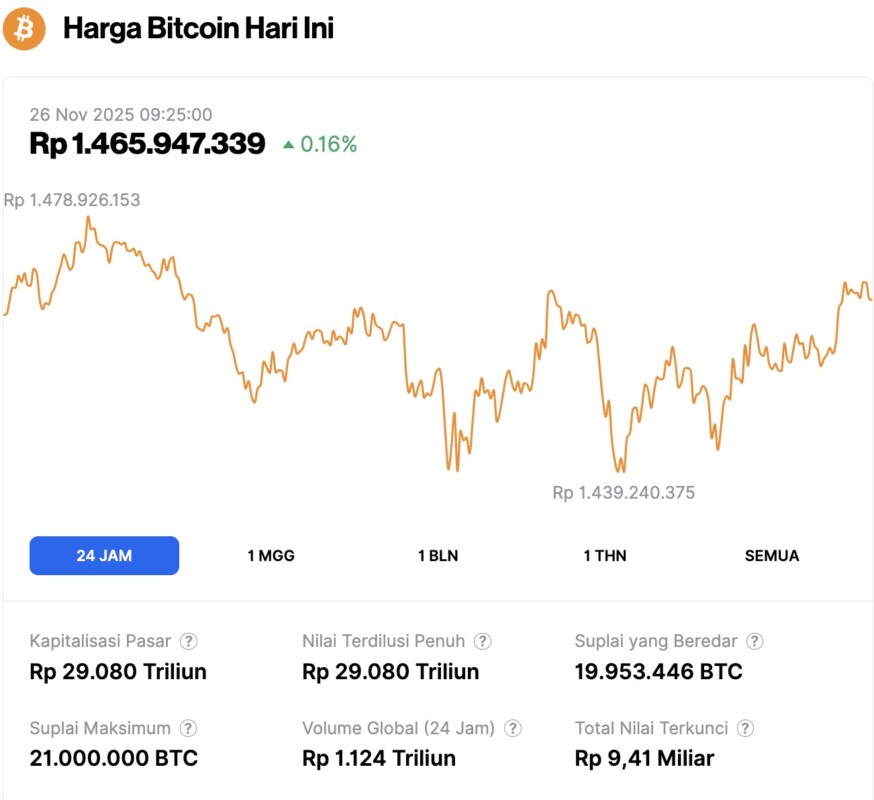This screenshot has height=800, width=874.
Task: Click the Volume Global (24 Jam) help icon
Action: click(x=513, y=728)
